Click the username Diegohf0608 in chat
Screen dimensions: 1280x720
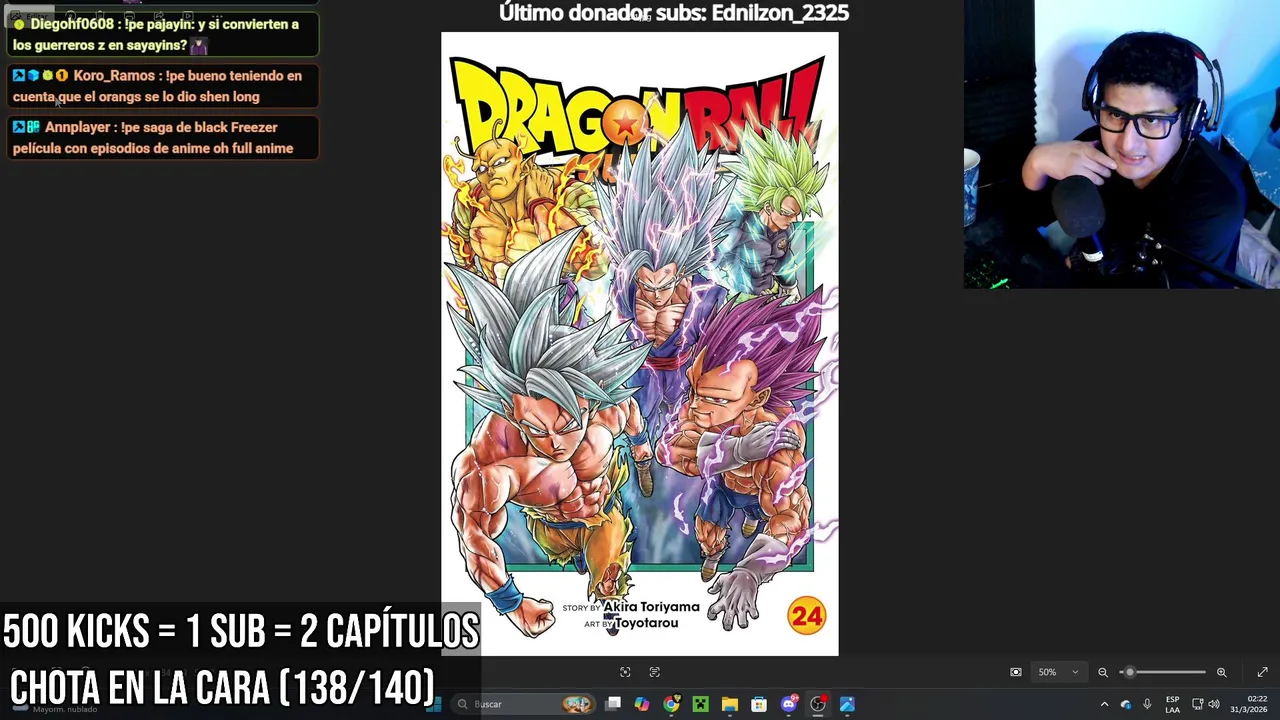pyautogui.click(x=72, y=24)
